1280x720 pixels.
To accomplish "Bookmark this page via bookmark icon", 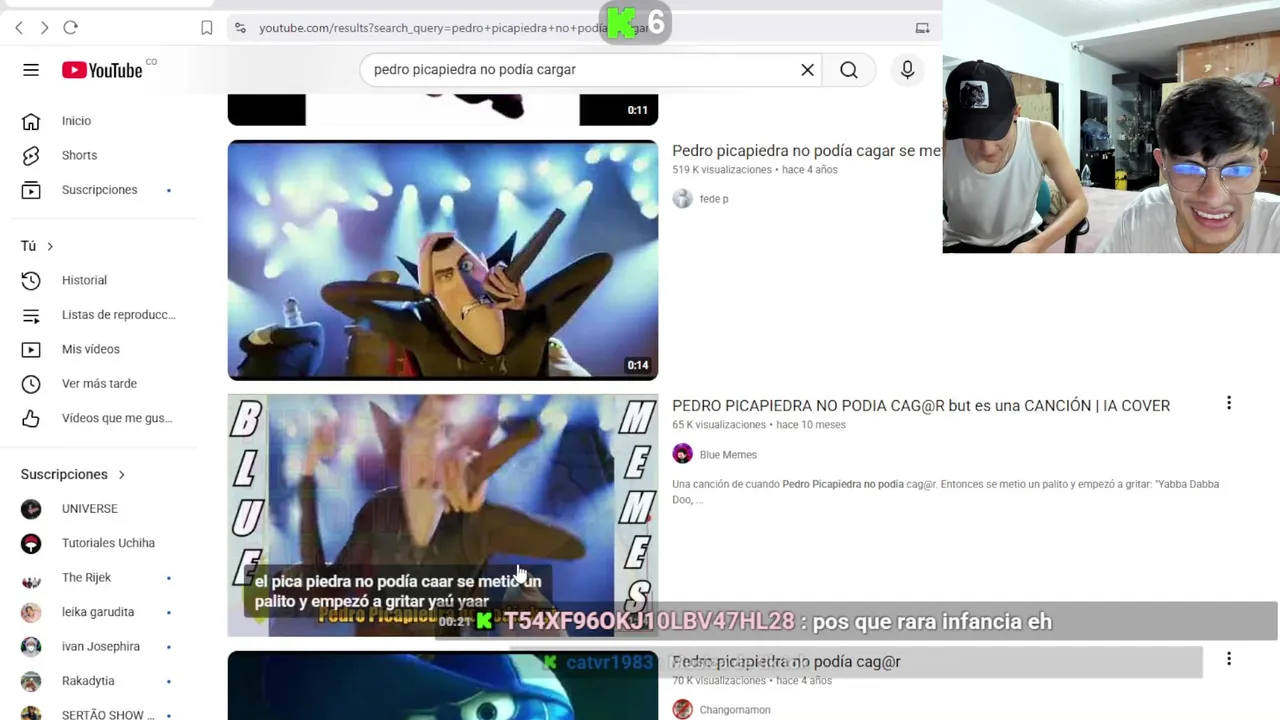I will [207, 28].
